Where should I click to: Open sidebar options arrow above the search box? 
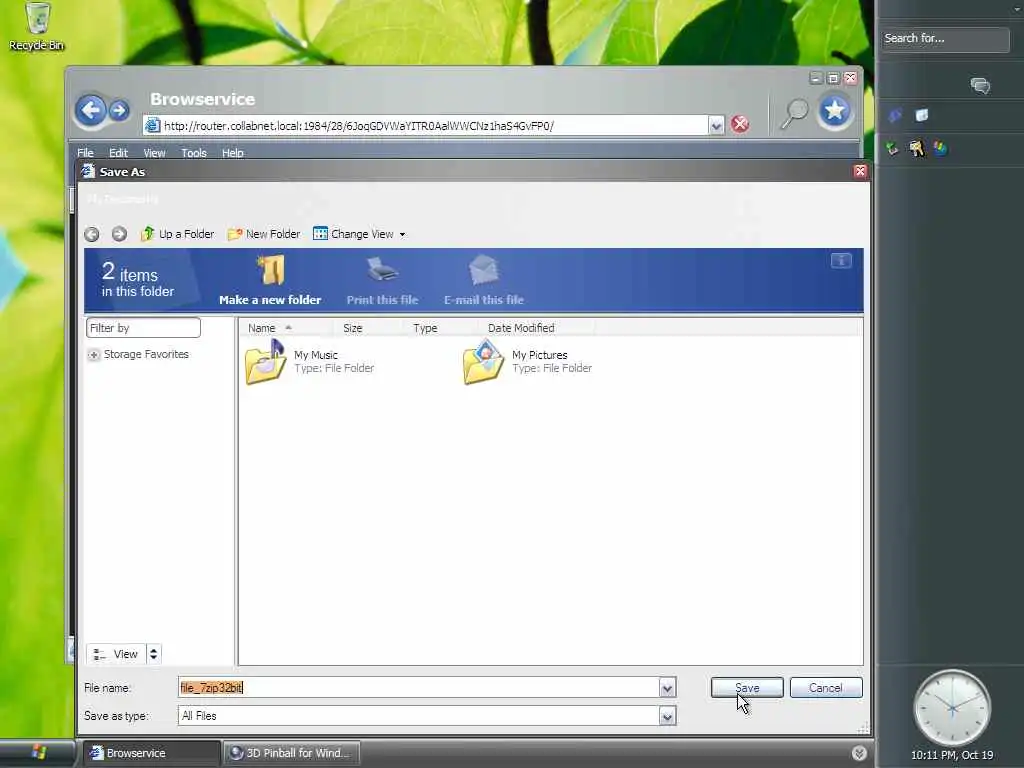click(1017, 9)
